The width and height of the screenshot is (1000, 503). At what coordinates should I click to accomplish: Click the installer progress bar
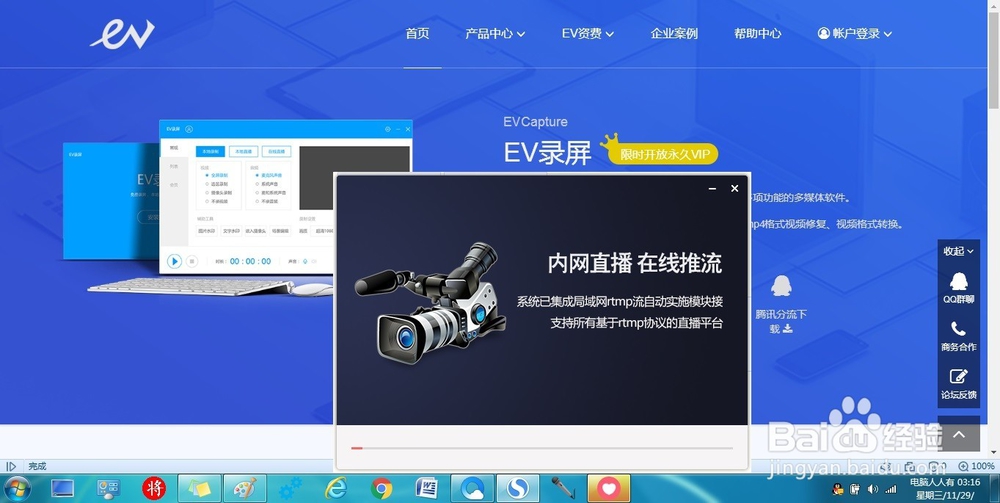tap(541, 448)
